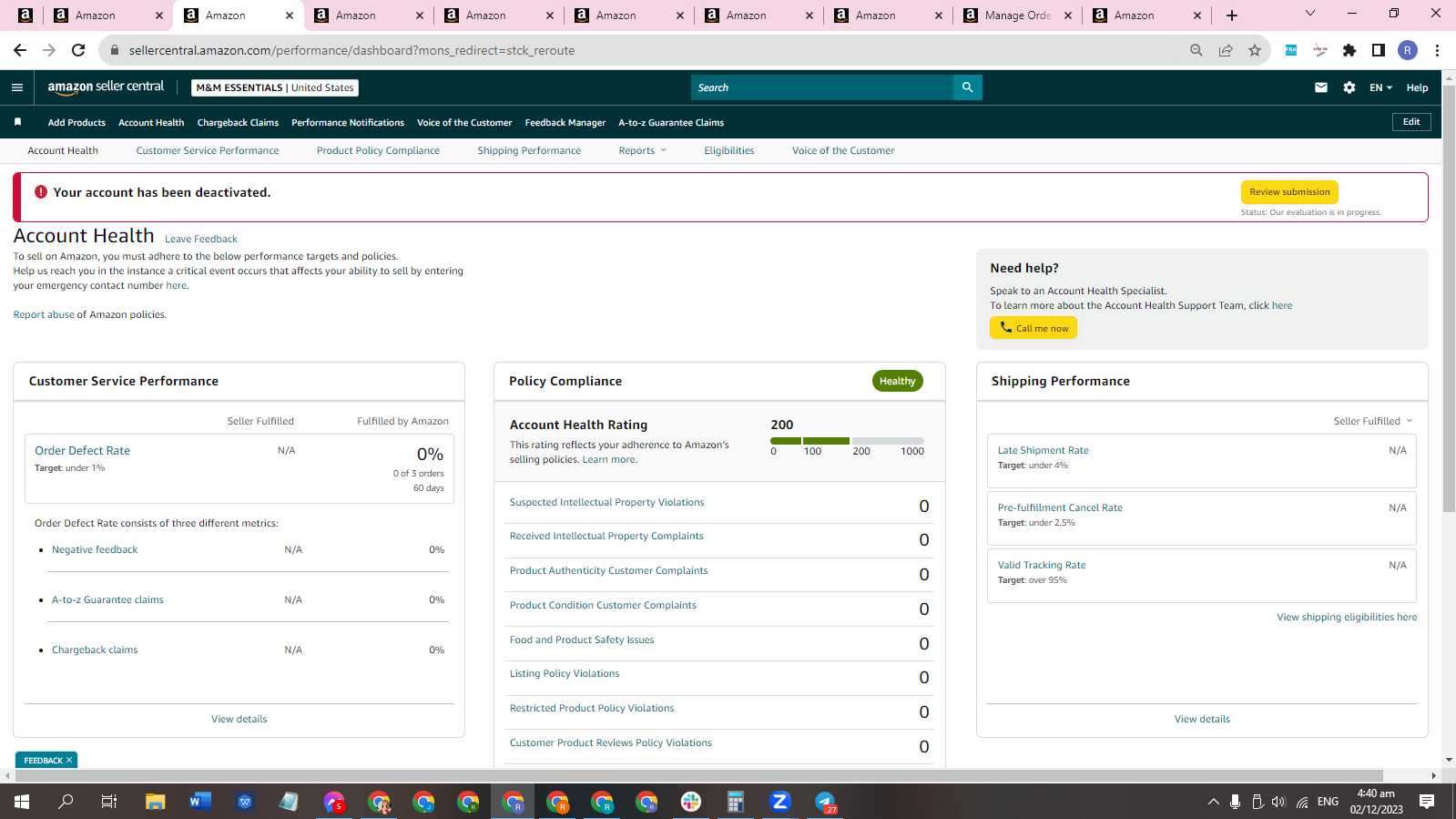Image resolution: width=1456 pixels, height=819 pixels.
Task: Click the Review submission button
Action: 1289,192
